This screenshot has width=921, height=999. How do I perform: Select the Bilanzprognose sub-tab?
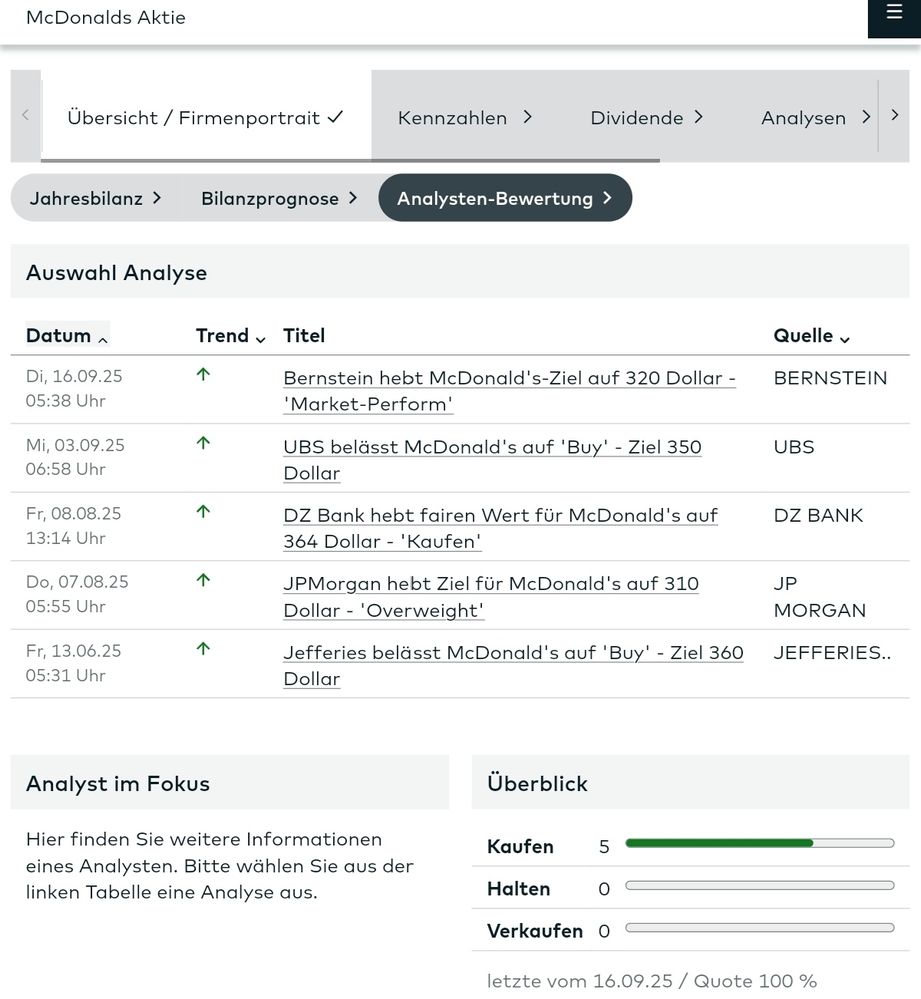pos(279,198)
